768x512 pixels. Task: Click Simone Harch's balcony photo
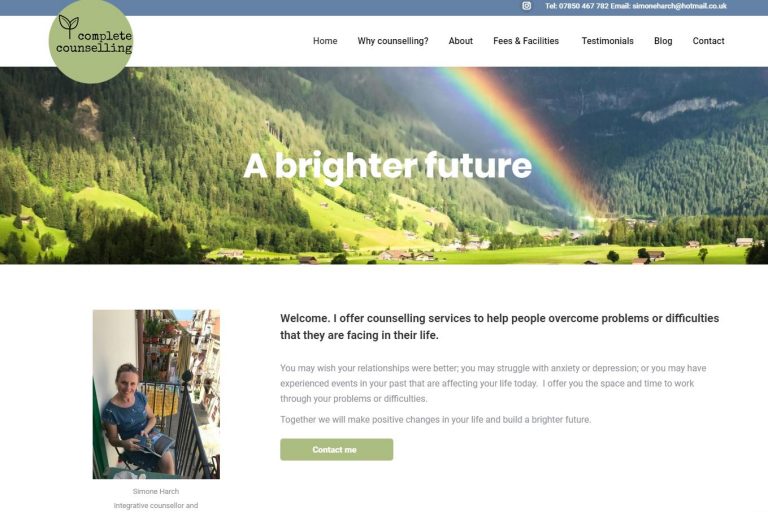coord(156,394)
